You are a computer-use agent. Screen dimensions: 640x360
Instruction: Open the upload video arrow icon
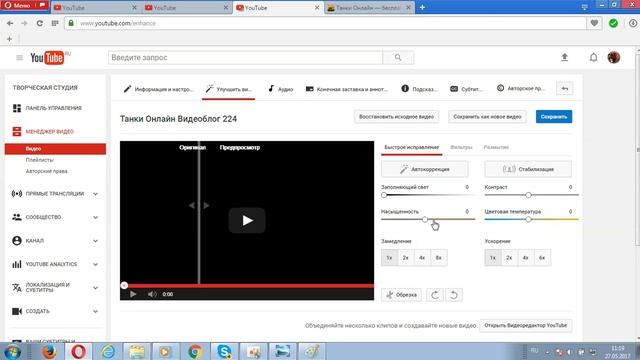[564, 58]
